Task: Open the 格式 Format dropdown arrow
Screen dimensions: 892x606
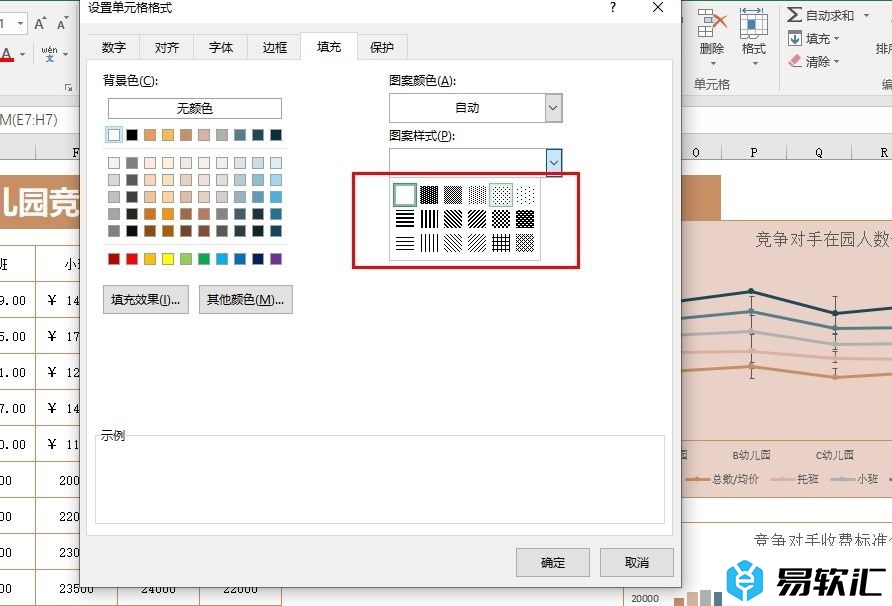Action: point(755,63)
